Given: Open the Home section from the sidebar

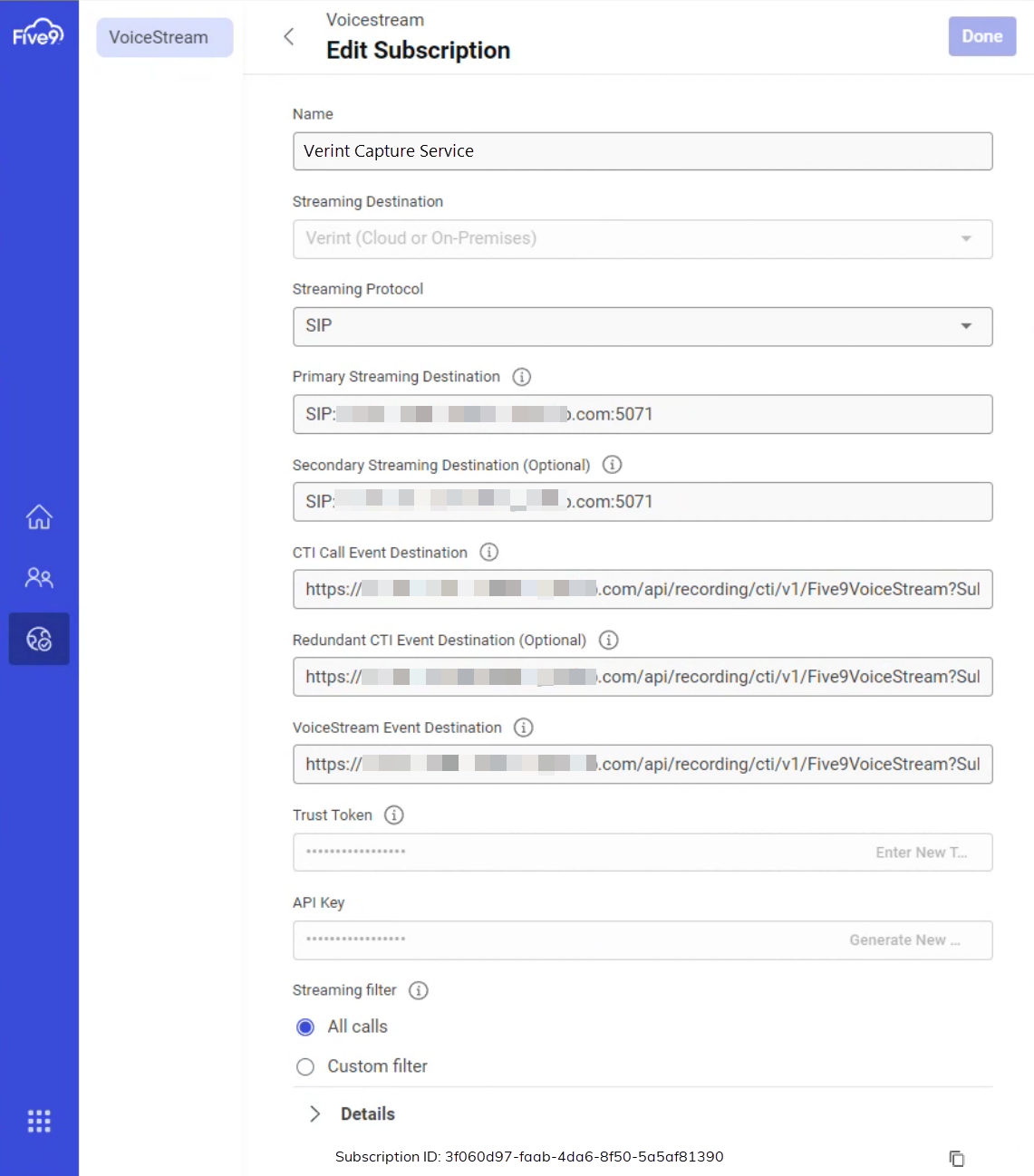Looking at the screenshot, I should (x=38, y=516).
